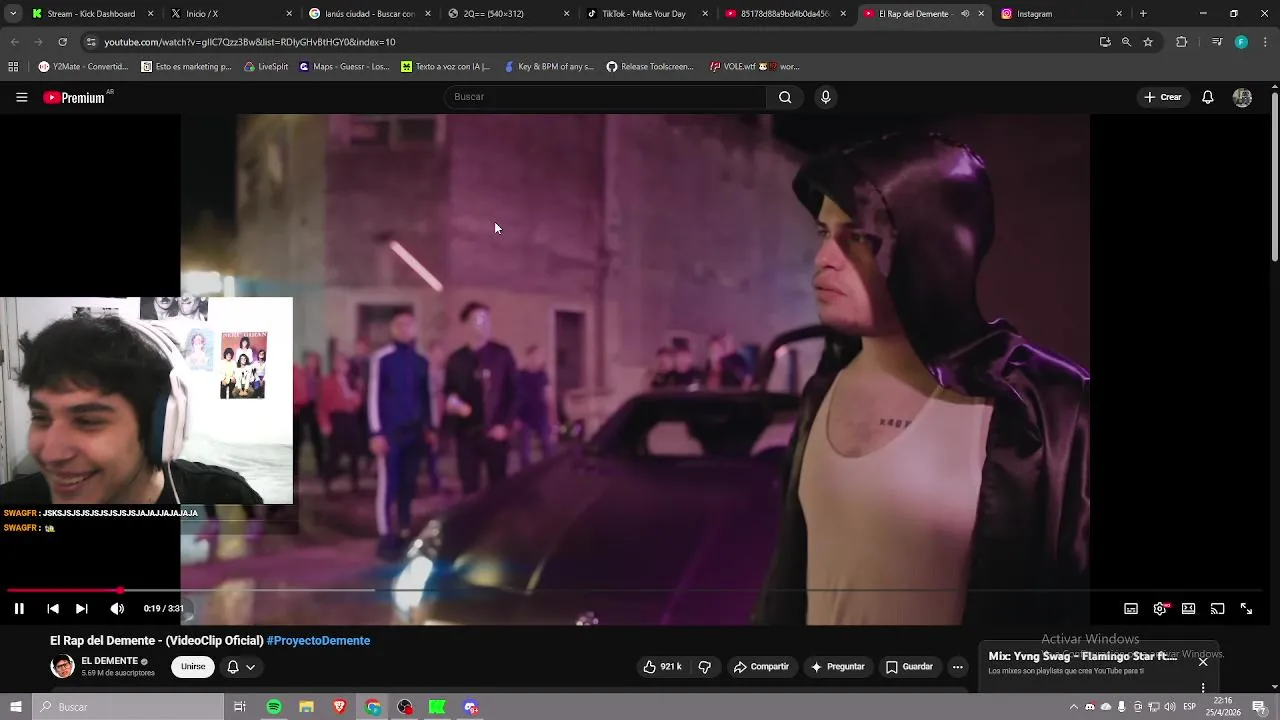
Task: Open tab search dropdown arrow
Action: (x=12, y=14)
